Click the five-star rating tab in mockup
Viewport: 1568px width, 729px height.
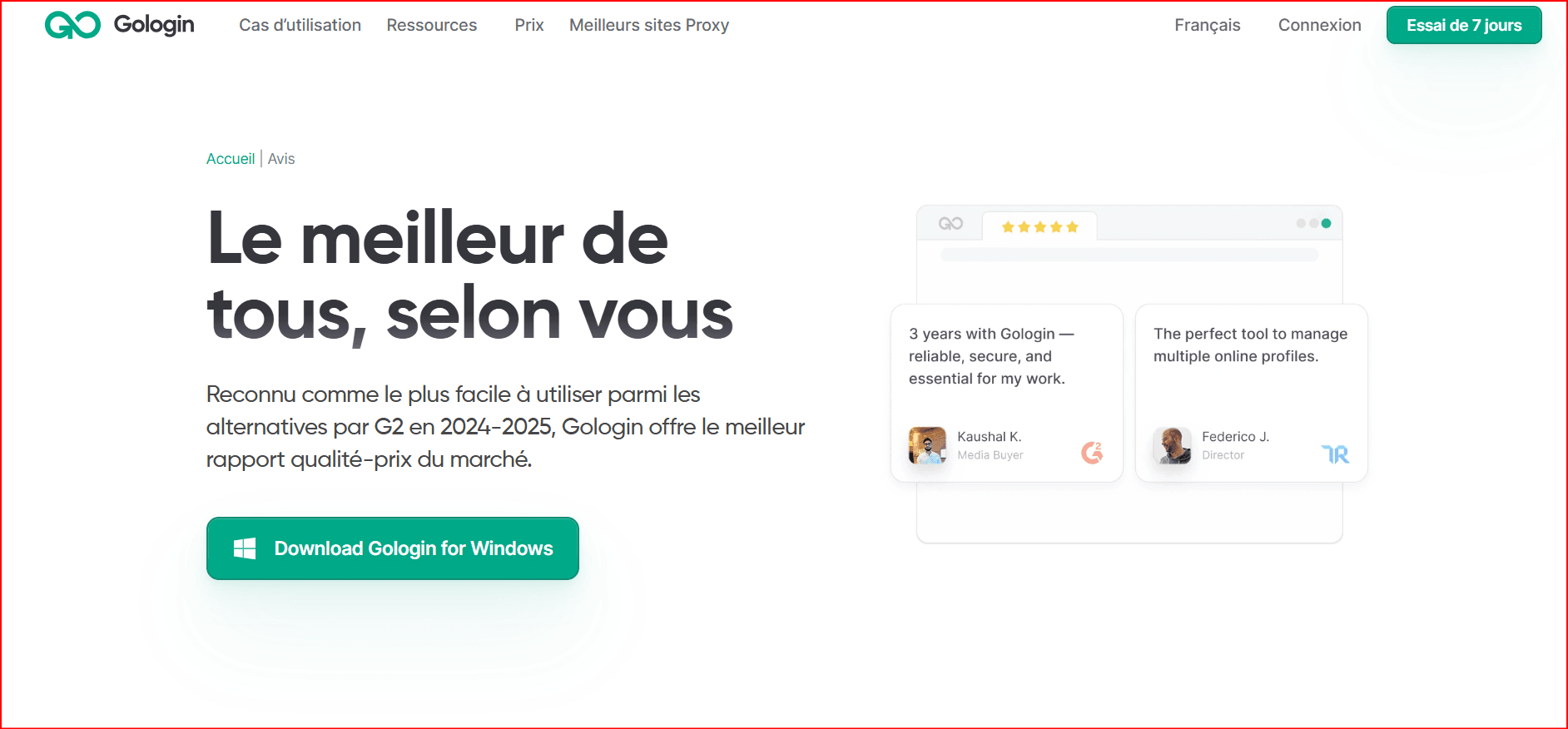(1040, 226)
